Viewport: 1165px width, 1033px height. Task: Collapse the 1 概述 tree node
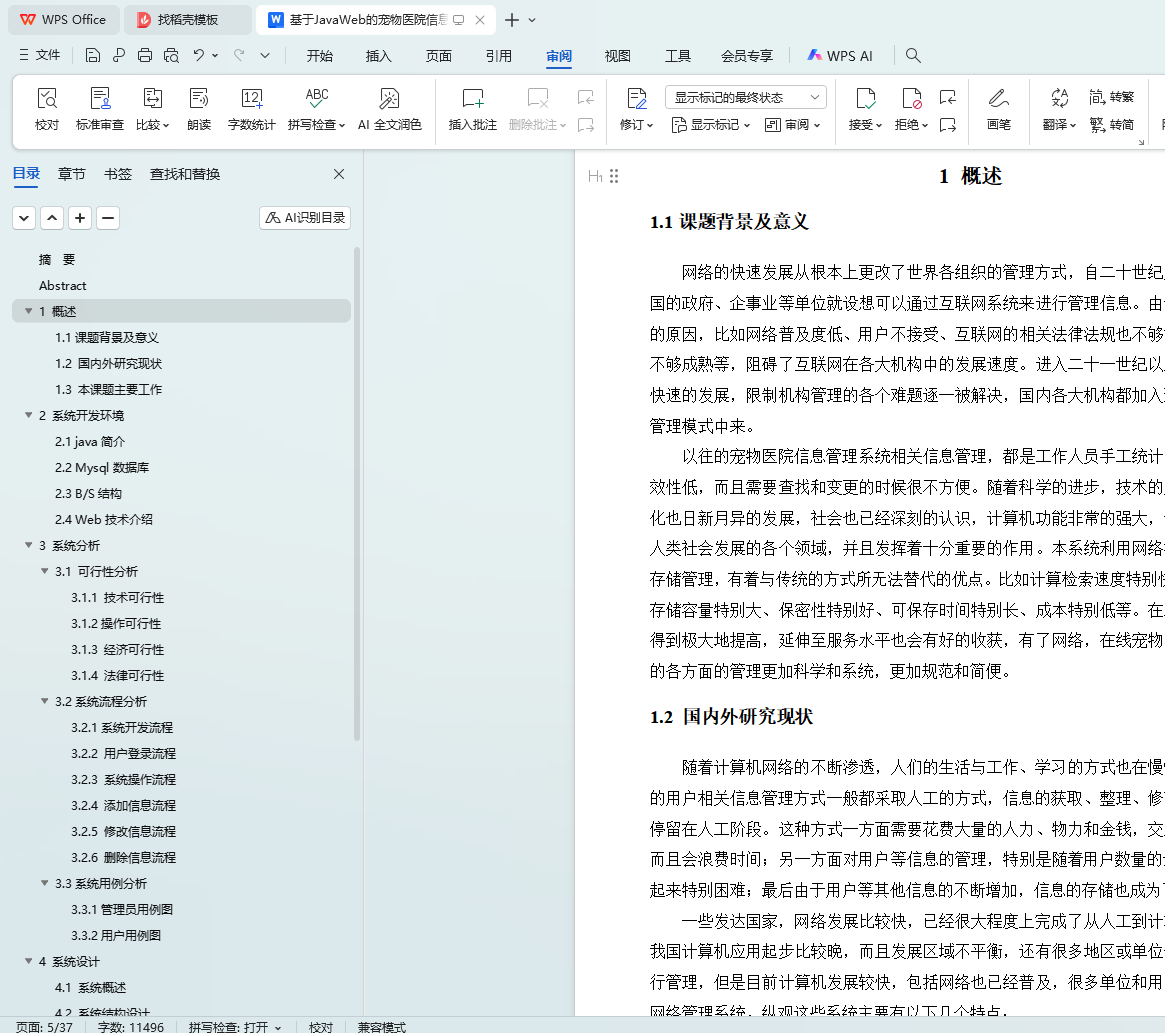pyautogui.click(x=28, y=311)
